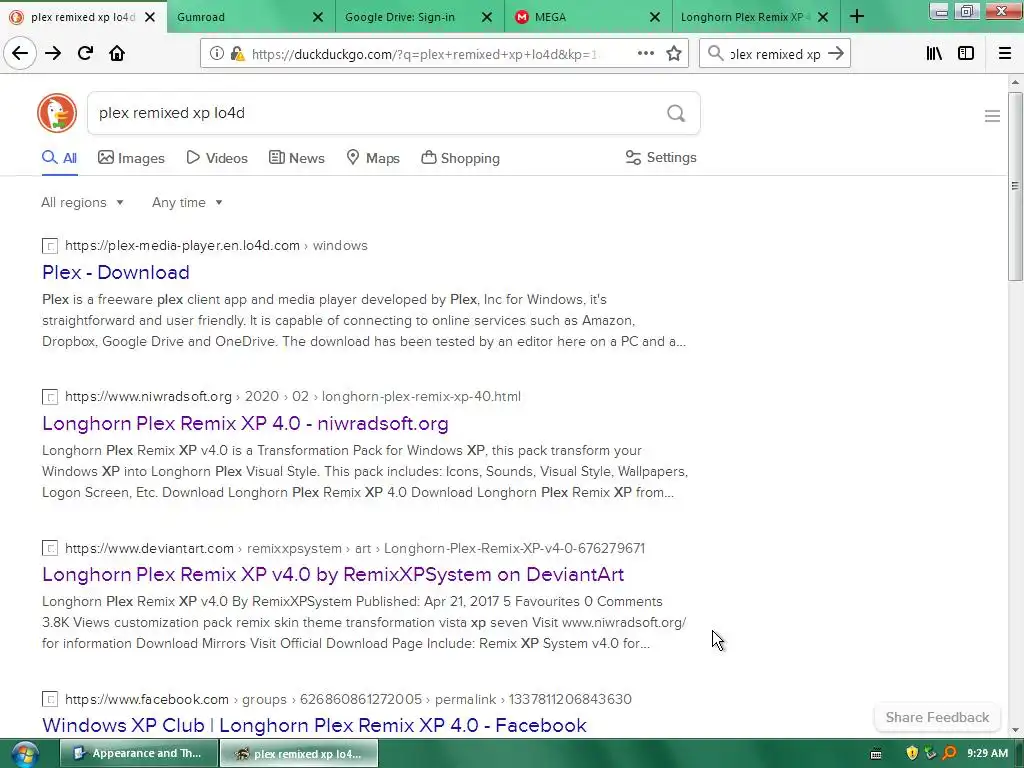This screenshot has width=1024, height=768.
Task: Click the DuckDuckGo logo
Action: click(x=57, y=113)
